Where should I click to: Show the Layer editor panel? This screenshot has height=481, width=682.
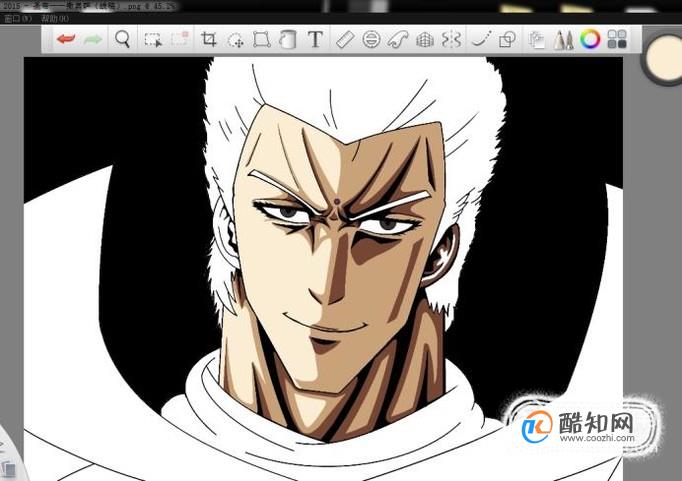pos(537,40)
